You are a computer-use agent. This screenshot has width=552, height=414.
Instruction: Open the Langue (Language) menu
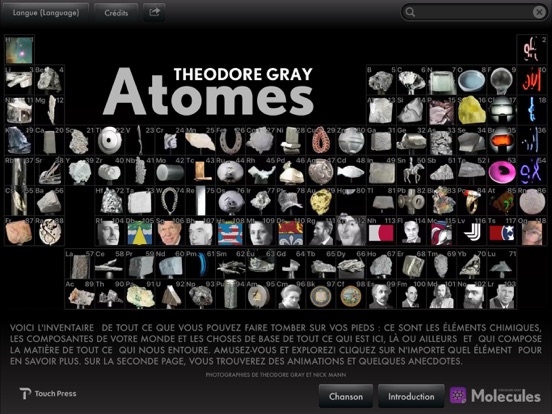(x=46, y=13)
